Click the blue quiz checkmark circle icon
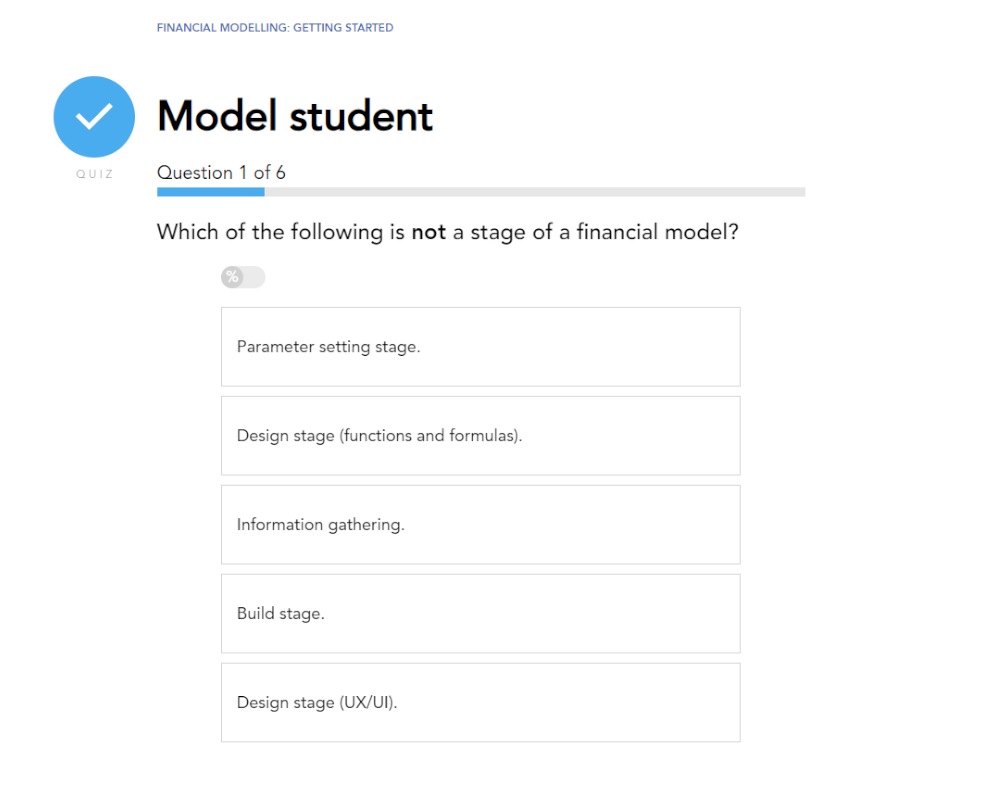 94,117
